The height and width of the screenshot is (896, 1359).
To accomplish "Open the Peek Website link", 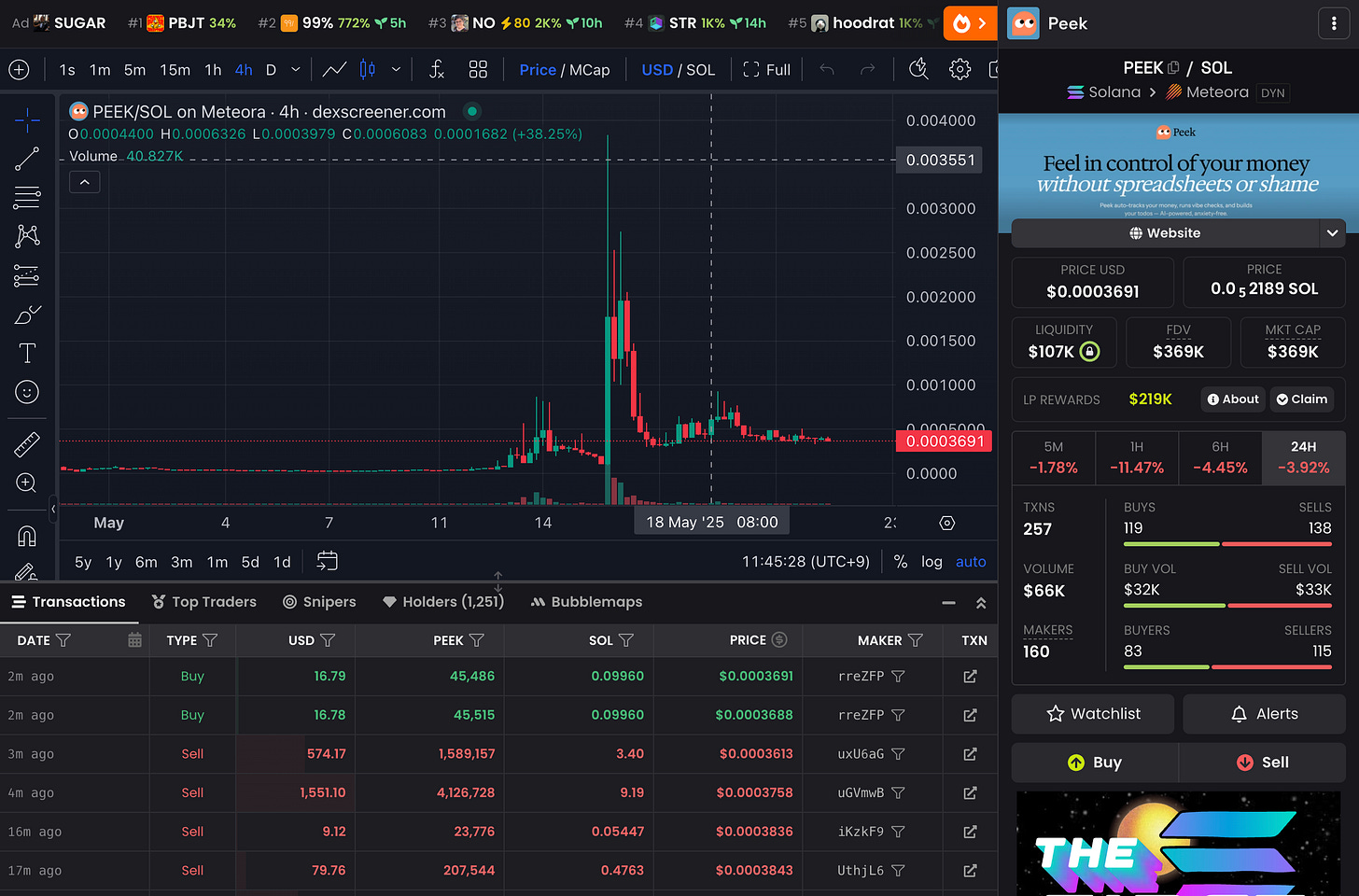I will coord(1165,233).
